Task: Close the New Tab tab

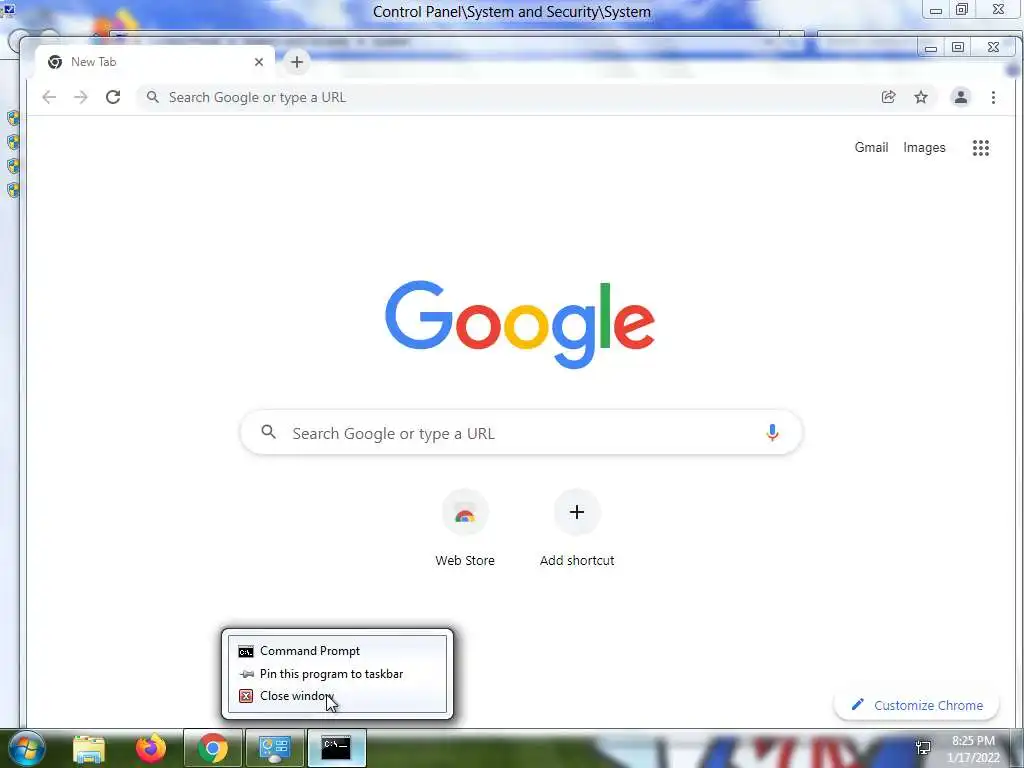Action: click(x=259, y=62)
